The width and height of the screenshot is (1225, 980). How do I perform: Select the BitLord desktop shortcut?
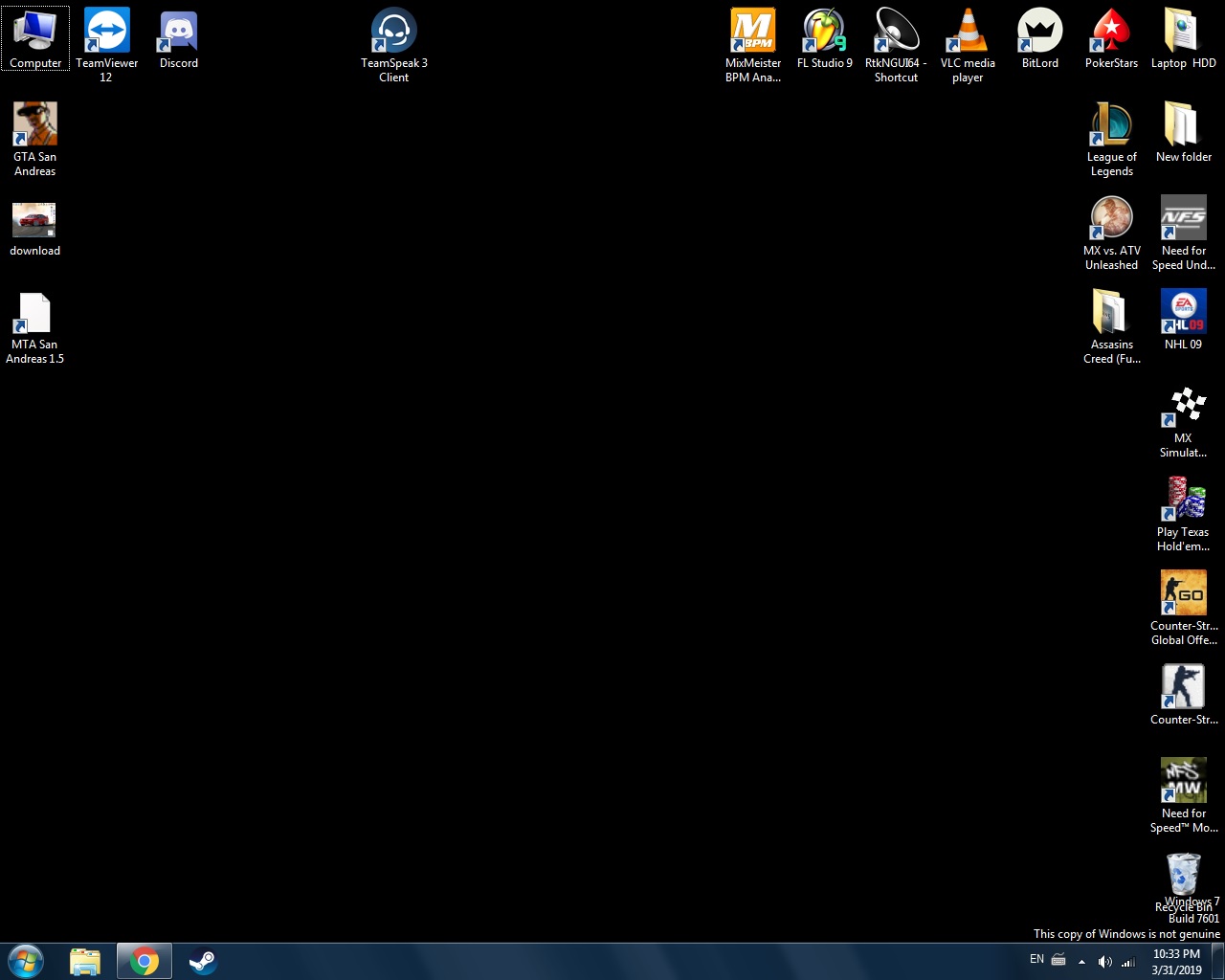coord(1040,38)
